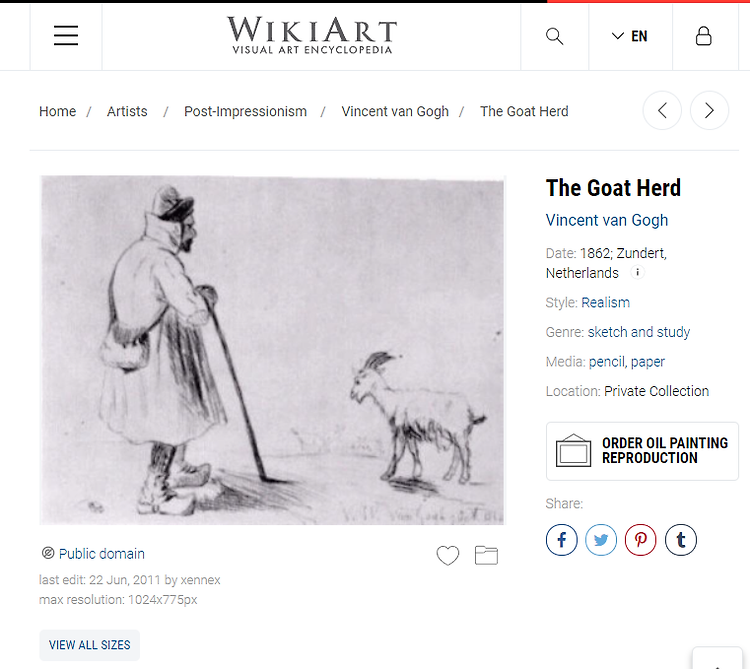This screenshot has height=669, width=750.
Task: Open the site search
Action: click(554, 36)
